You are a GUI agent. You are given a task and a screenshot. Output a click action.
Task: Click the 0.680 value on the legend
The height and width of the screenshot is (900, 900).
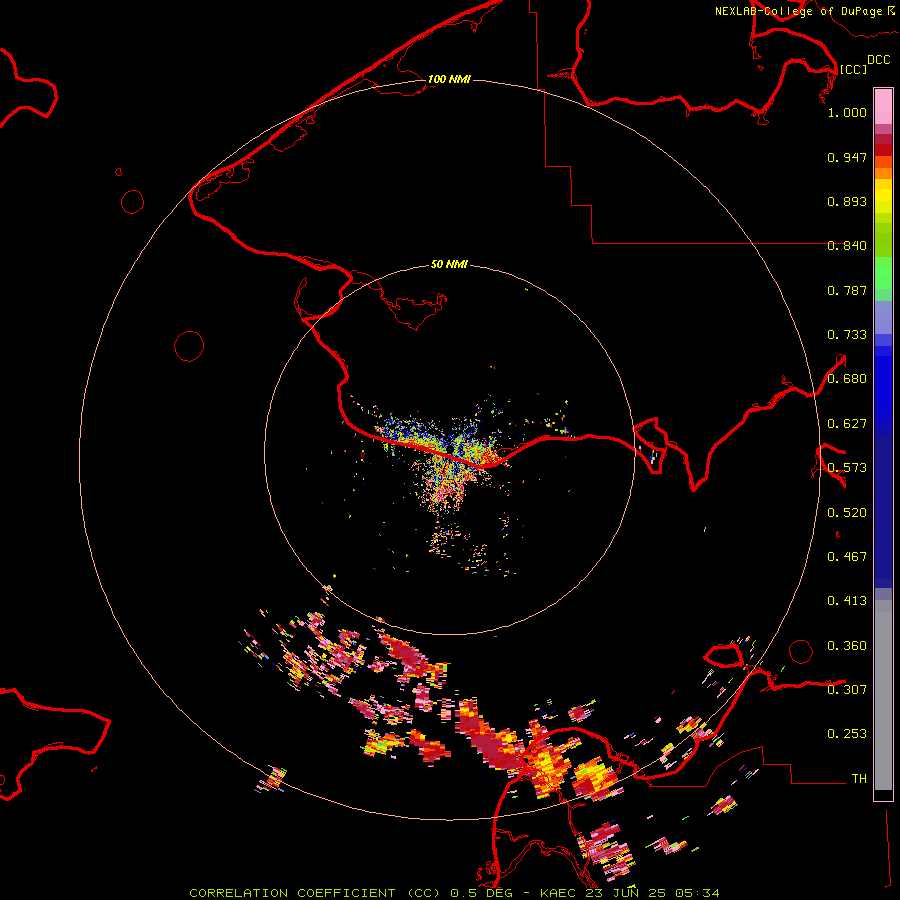pos(847,379)
